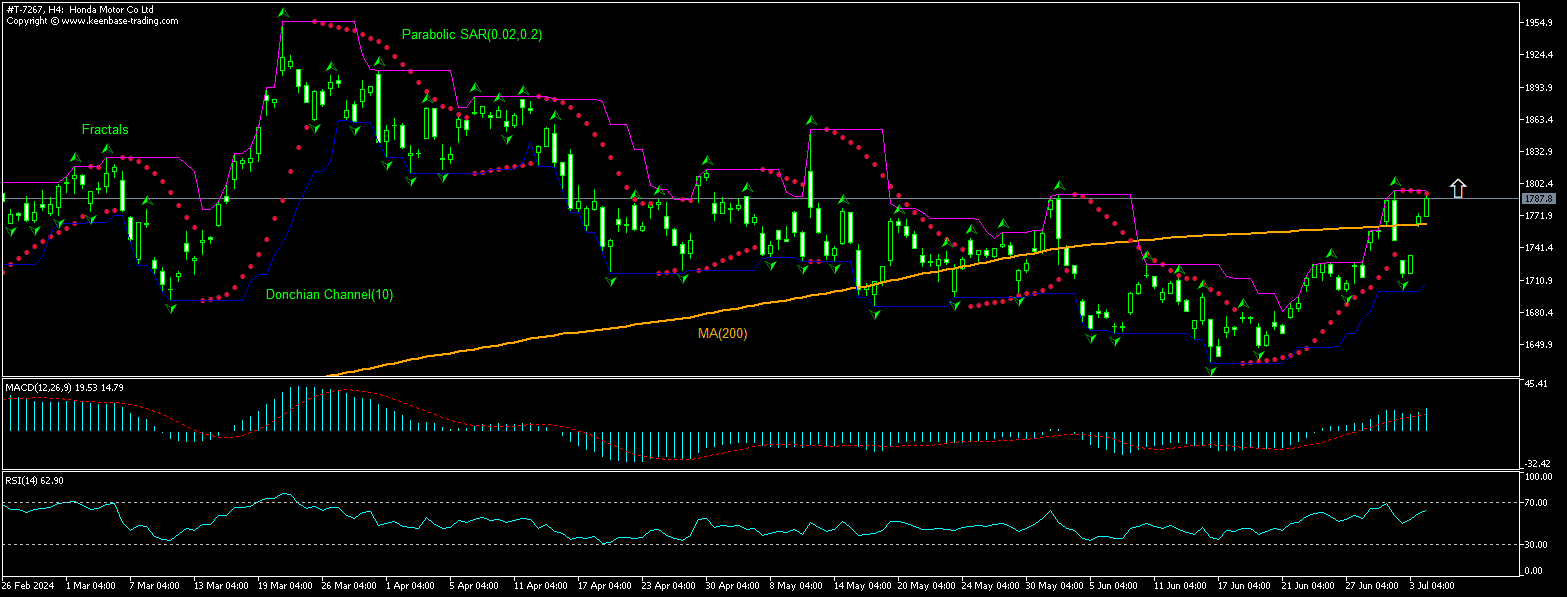Open the keenbase-trading.com copyright link
The image size is (1567, 597).
[x=93, y=20]
